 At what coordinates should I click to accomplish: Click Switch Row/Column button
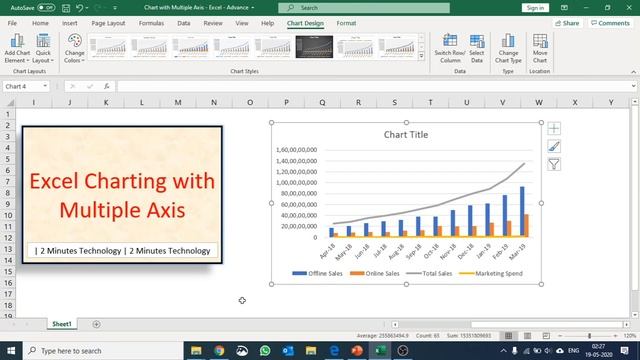click(x=450, y=49)
